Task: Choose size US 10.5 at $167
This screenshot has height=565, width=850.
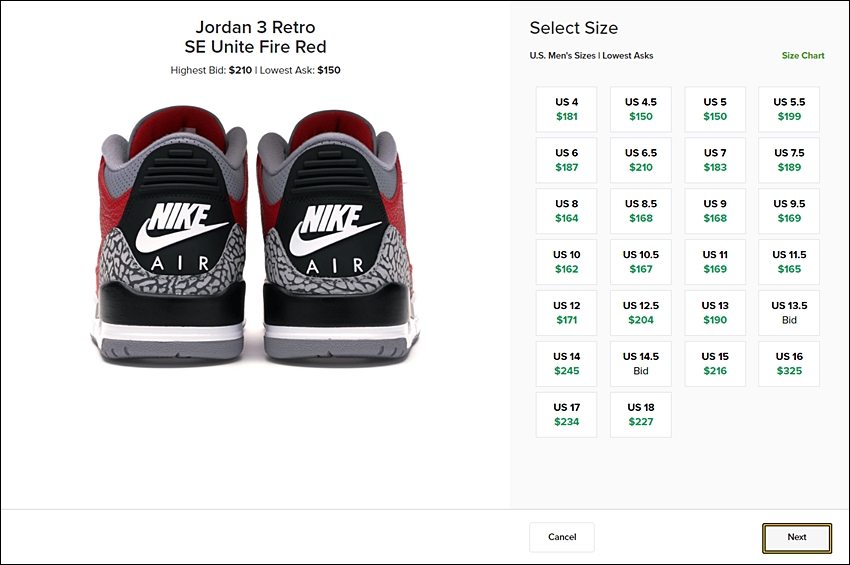Action: click(x=641, y=262)
